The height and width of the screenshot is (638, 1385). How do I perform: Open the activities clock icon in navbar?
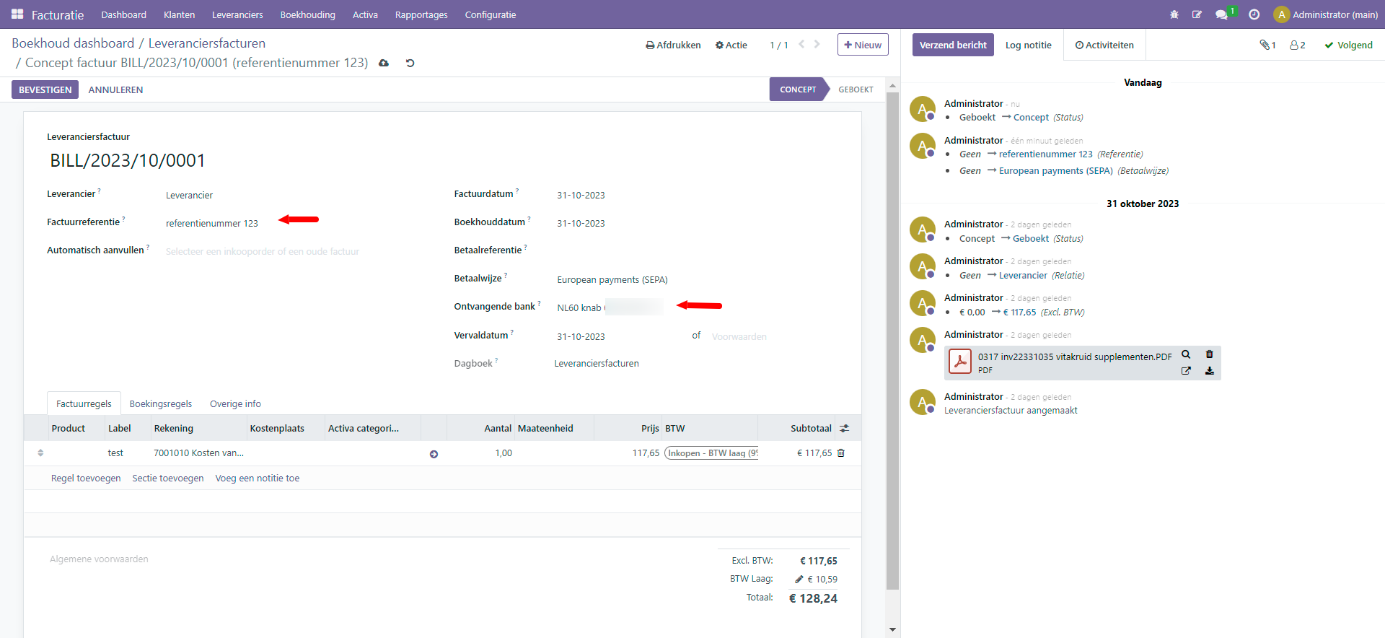click(x=1253, y=15)
